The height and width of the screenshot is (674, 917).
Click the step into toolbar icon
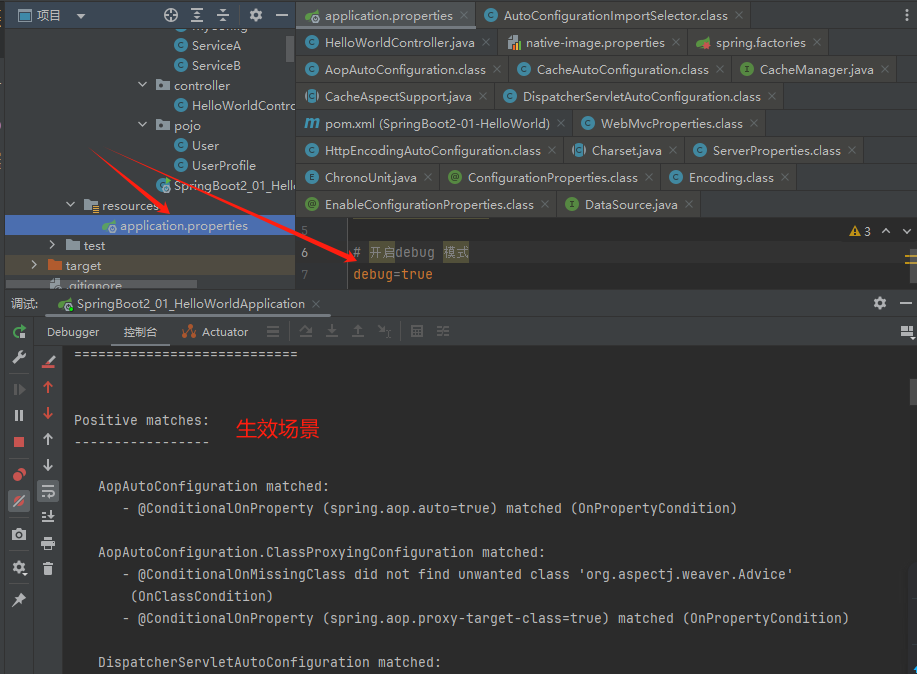(x=332, y=332)
